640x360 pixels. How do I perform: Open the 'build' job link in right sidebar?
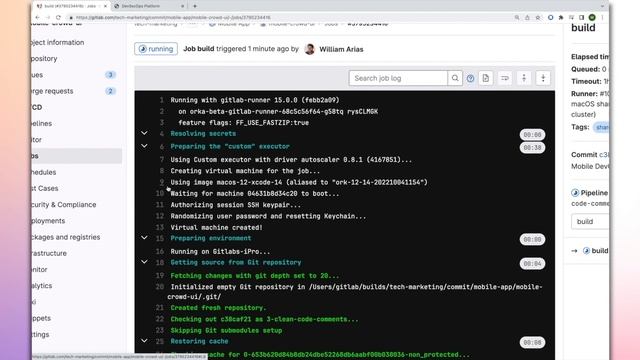tap(600, 251)
